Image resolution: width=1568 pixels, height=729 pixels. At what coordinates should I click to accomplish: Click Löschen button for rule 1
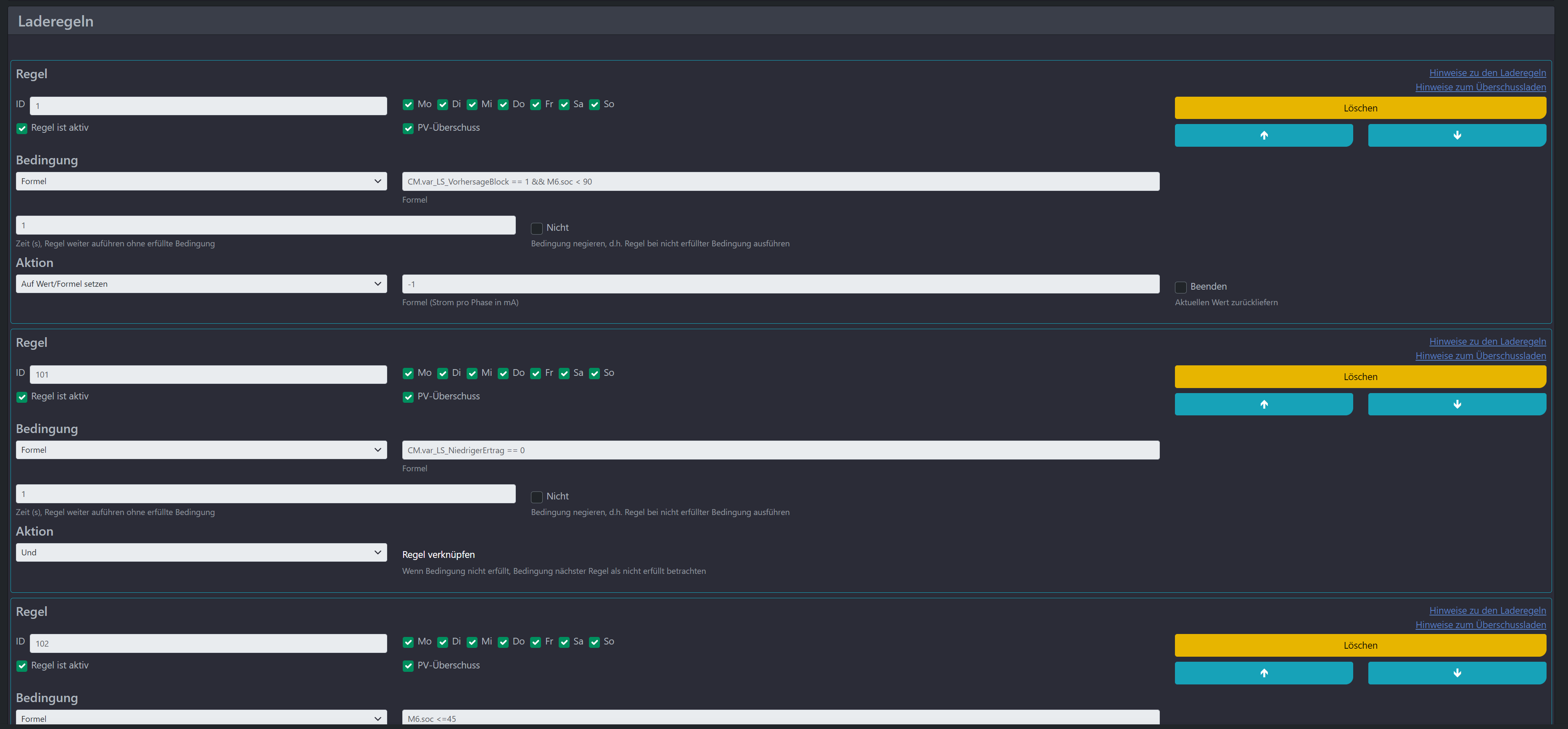tap(1360, 108)
